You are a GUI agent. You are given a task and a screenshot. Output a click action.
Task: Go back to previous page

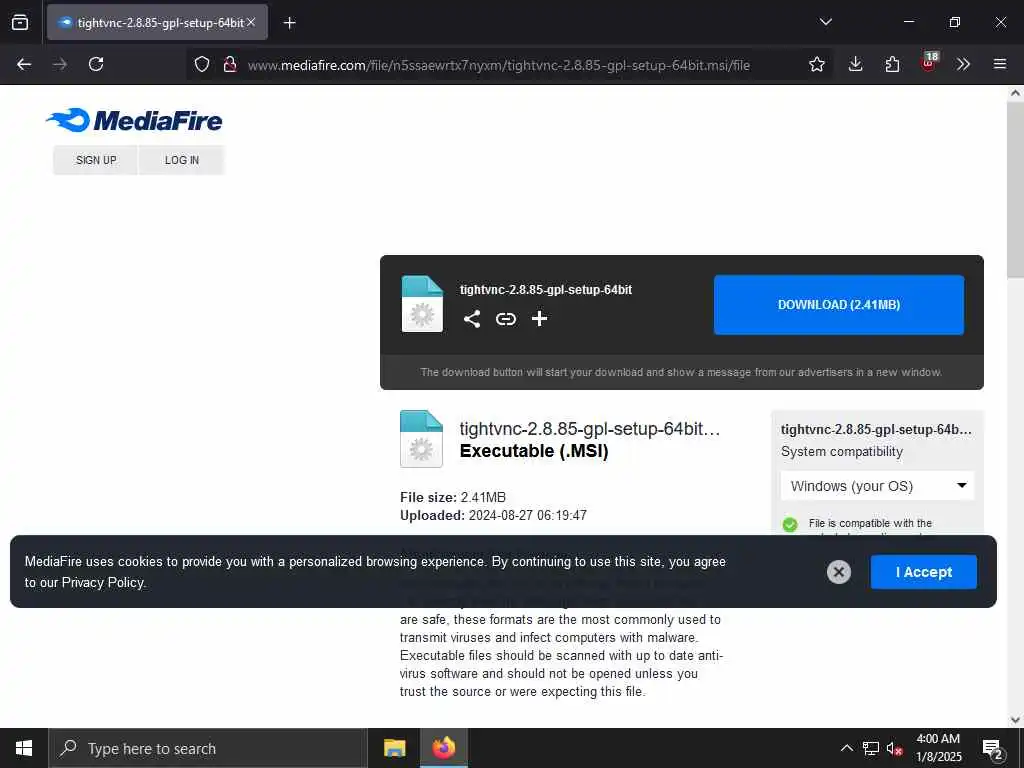coord(24,64)
